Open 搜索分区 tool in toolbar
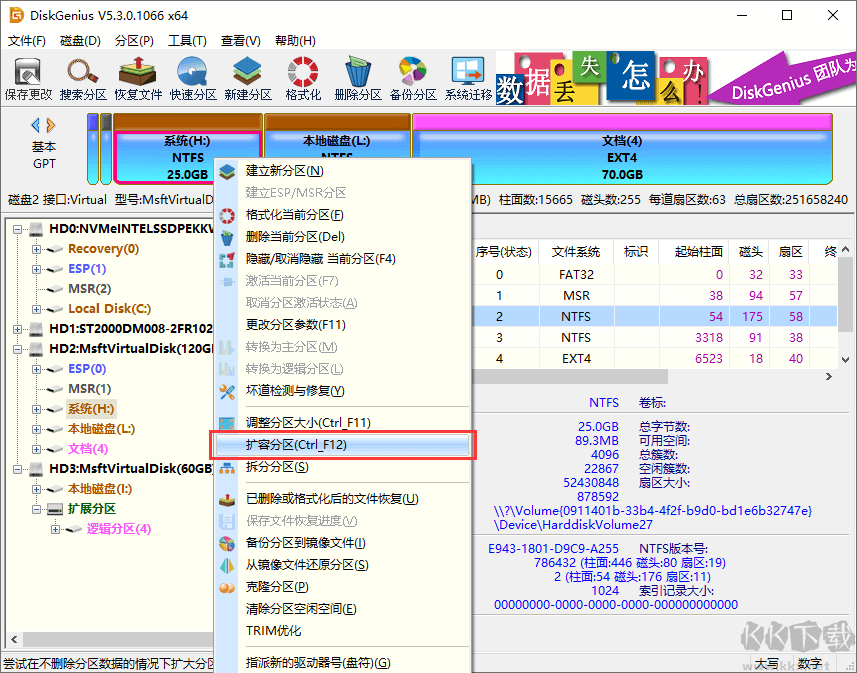Viewport: 857px width, 673px height. coord(83,79)
